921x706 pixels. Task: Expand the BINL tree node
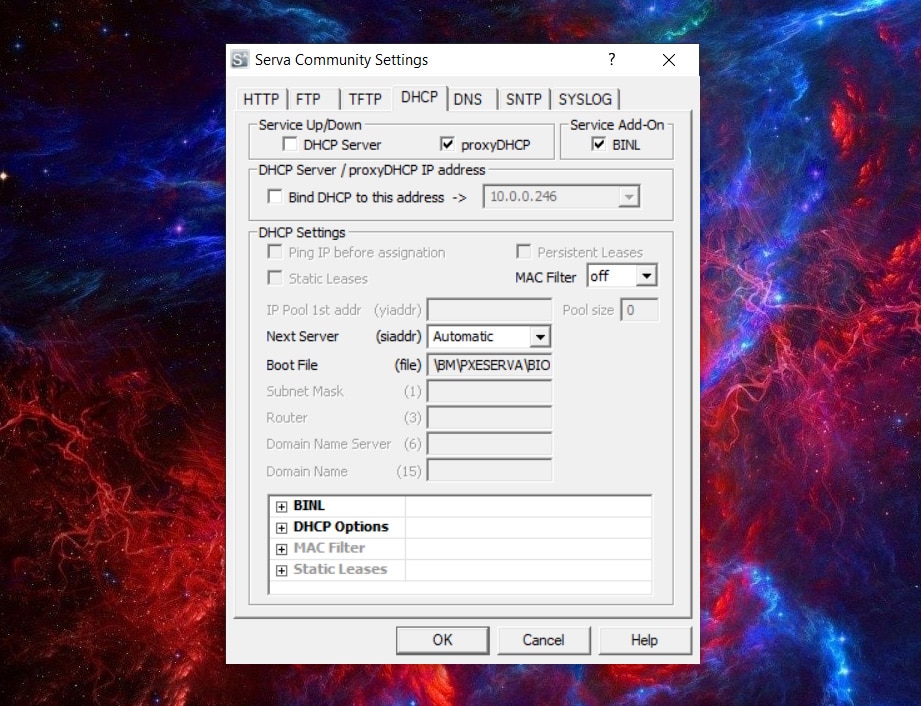281,506
